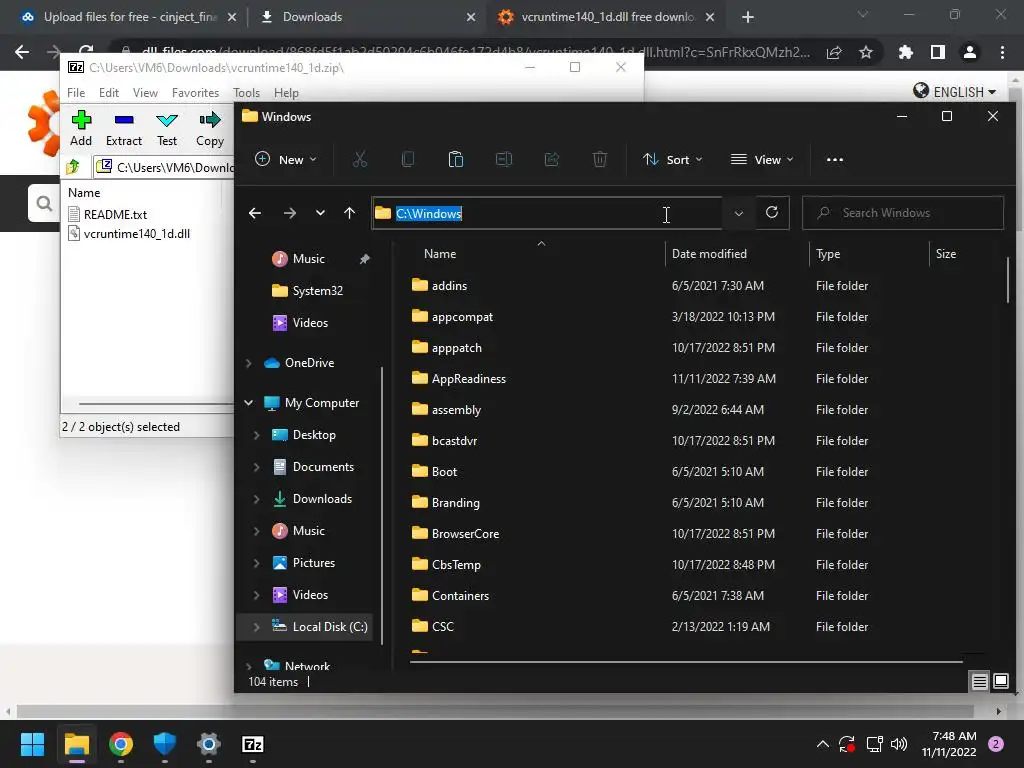
Task: Click the C:\Windows address bar field
Action: [547, 213]
